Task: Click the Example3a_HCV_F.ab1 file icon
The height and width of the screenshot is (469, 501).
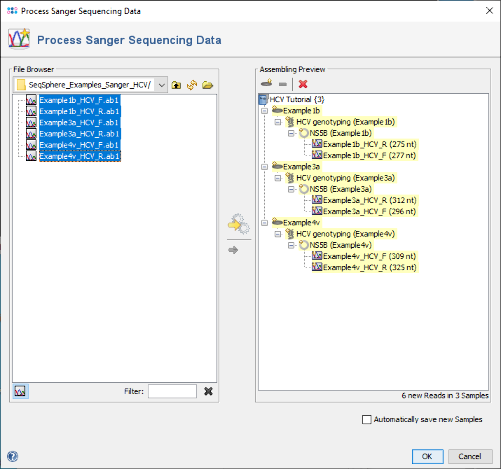Action: pyautogui.click(x=31, y=123)
